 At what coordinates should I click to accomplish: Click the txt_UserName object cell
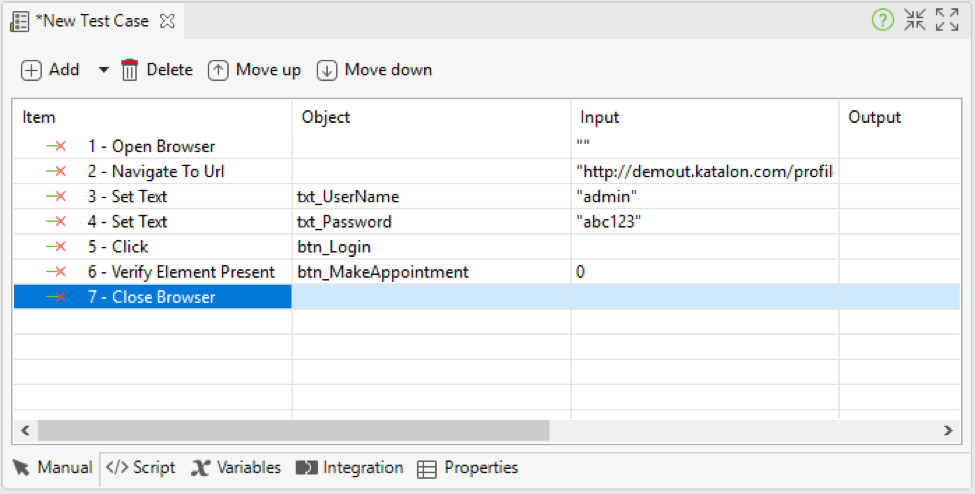click(x=432, y=197)
